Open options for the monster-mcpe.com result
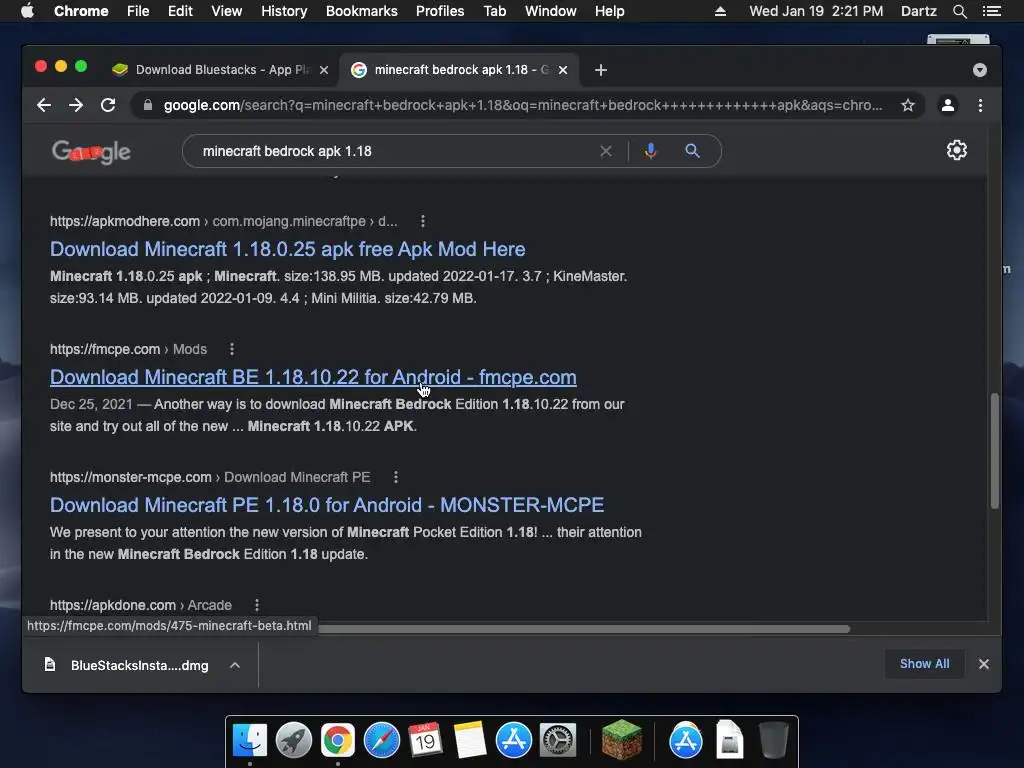This screenshot has height=768, width=1024. (x=396, y=477)
